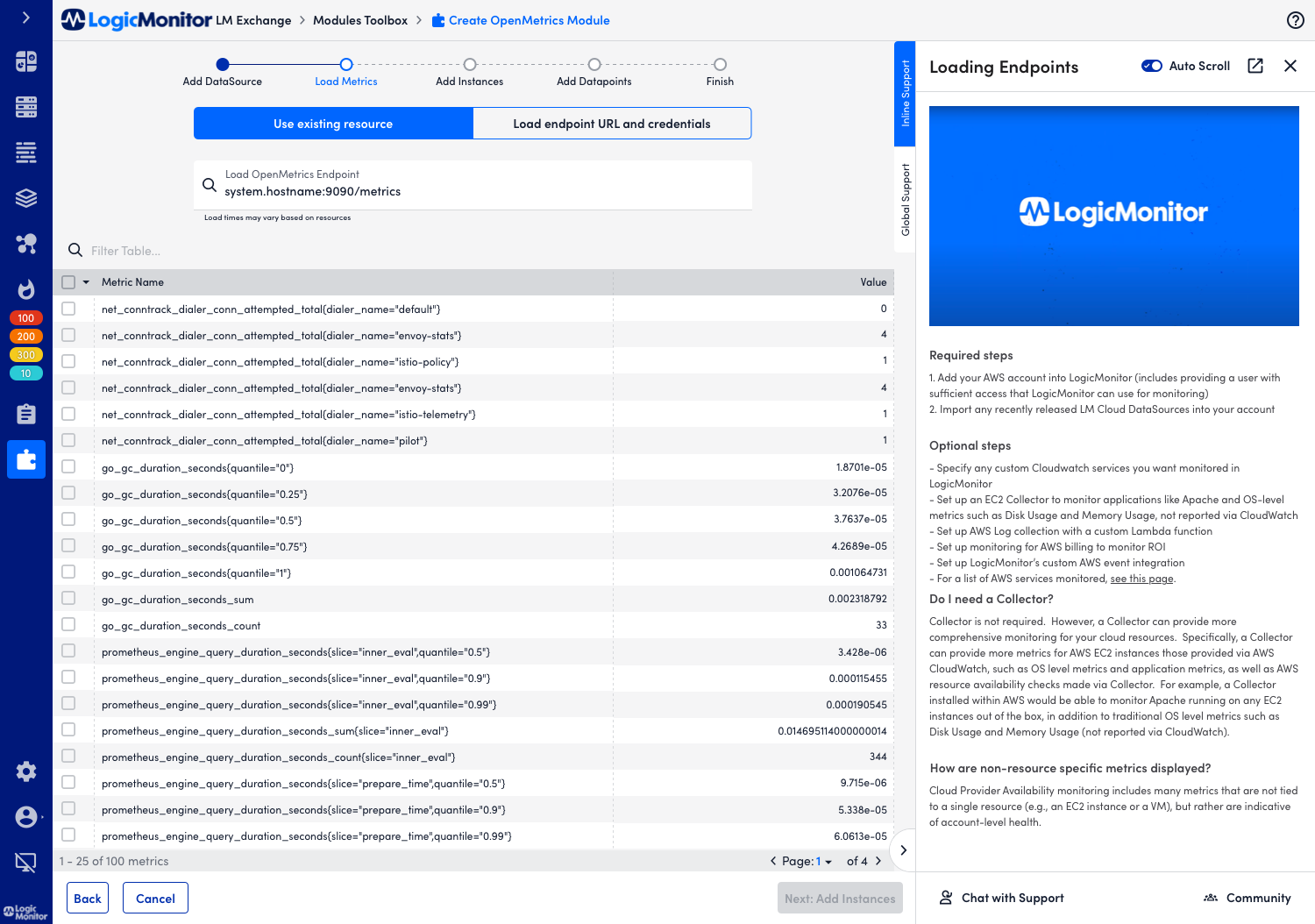Image resolution: width=1315 pixels, height=924 pixels.
Task: Open the help question mark icon
Action: 1296,20
